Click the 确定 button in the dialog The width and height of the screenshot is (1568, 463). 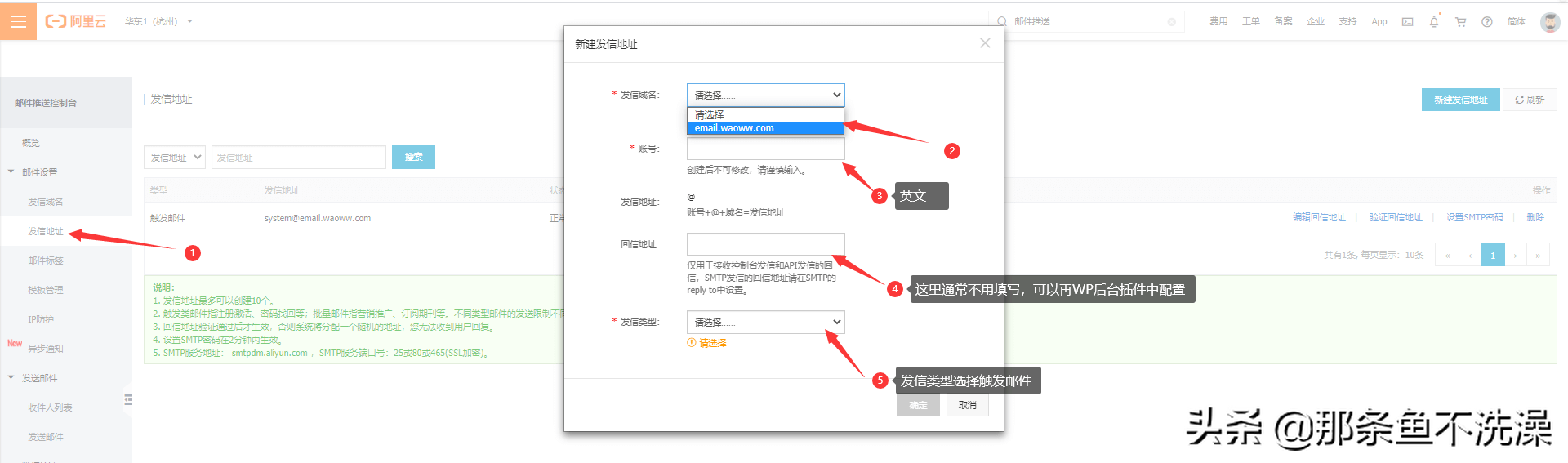[918, 405]
